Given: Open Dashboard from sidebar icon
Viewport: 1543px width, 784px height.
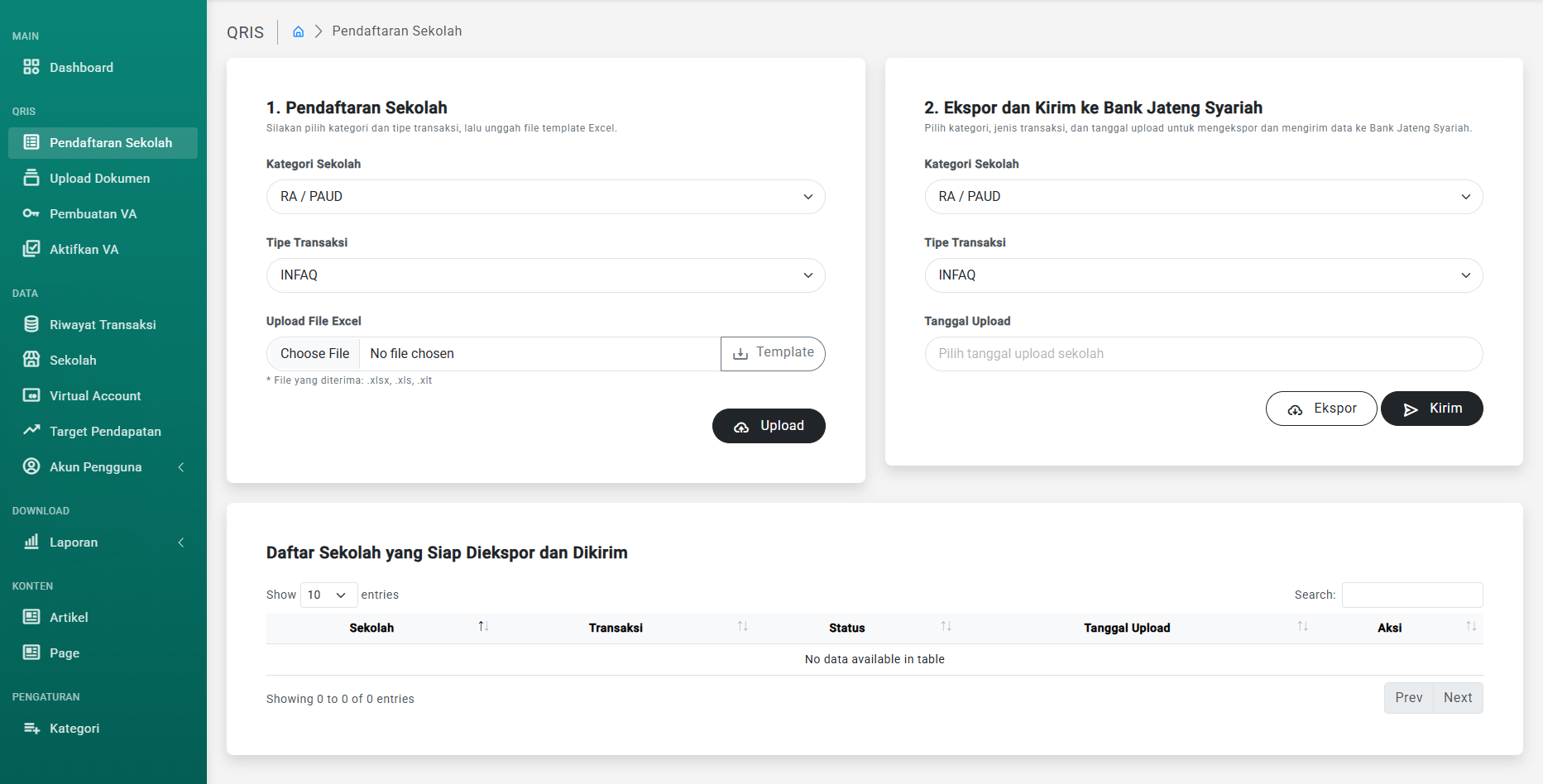Looking at the screenshot, I should click(31, 67).
